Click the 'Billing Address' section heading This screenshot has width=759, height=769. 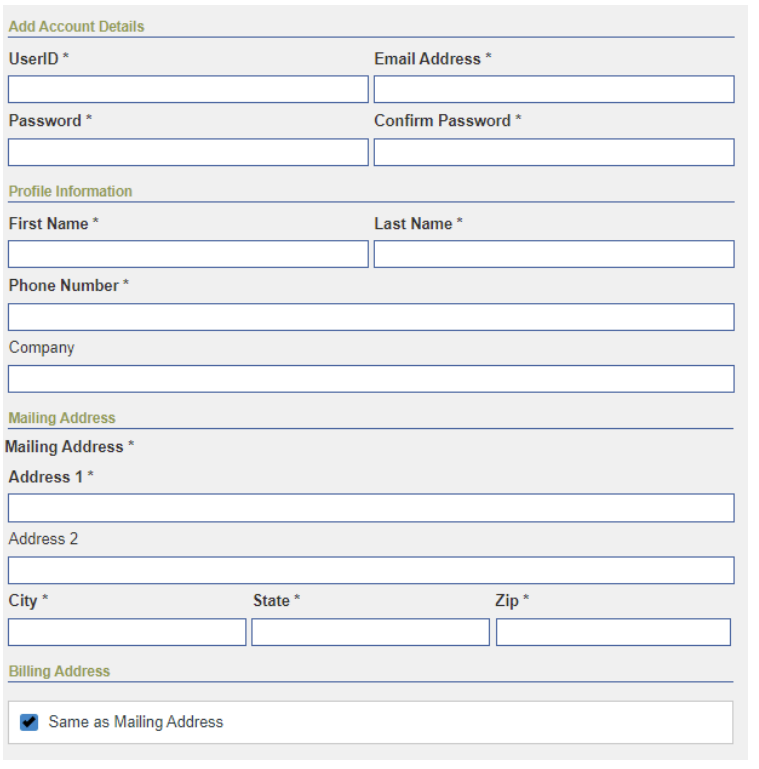click(x=59, y=671)
